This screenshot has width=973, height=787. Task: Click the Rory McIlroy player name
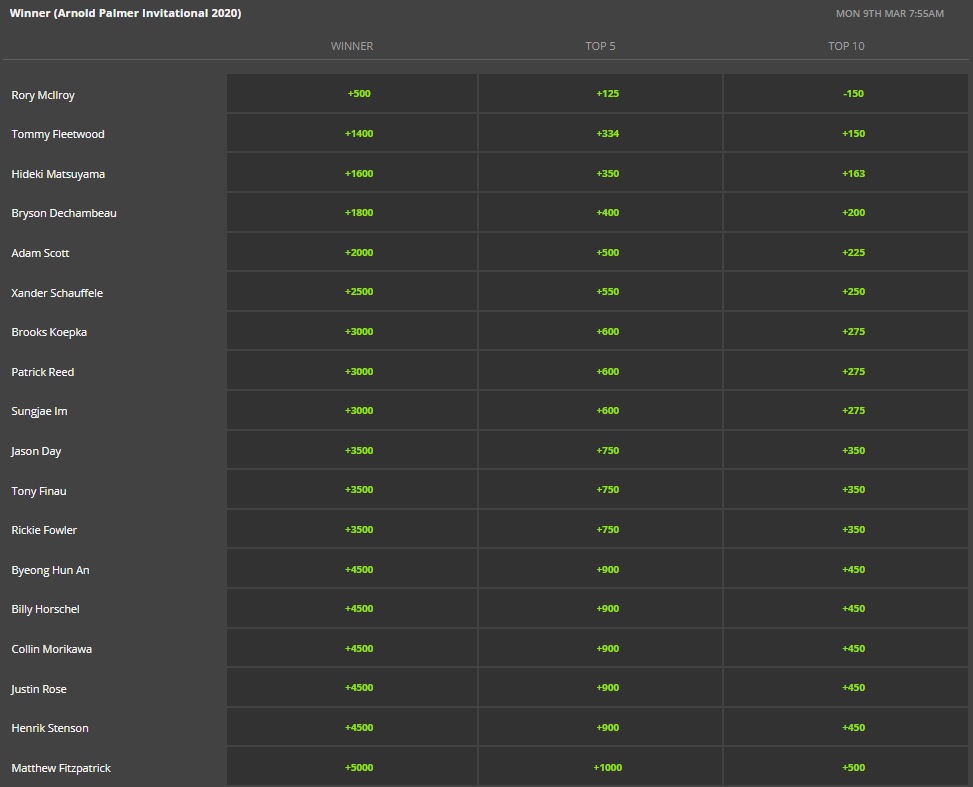[43, 95]
